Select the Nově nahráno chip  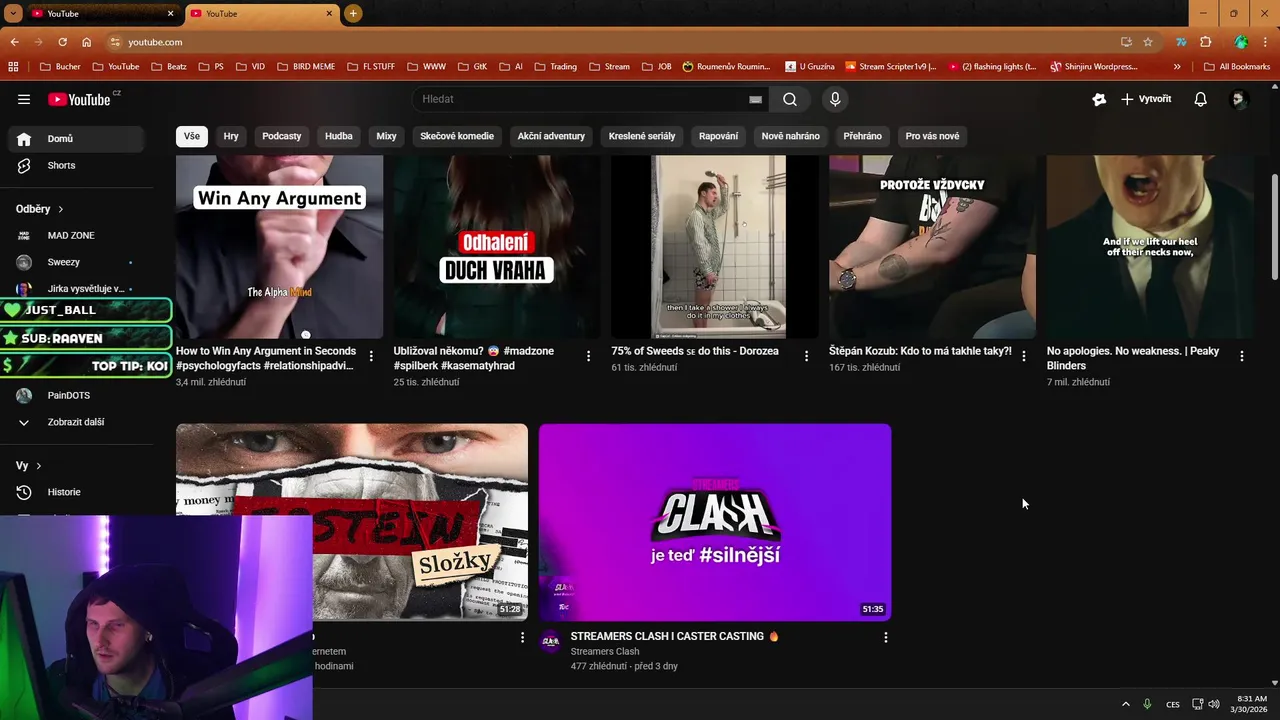coord(791,136)
